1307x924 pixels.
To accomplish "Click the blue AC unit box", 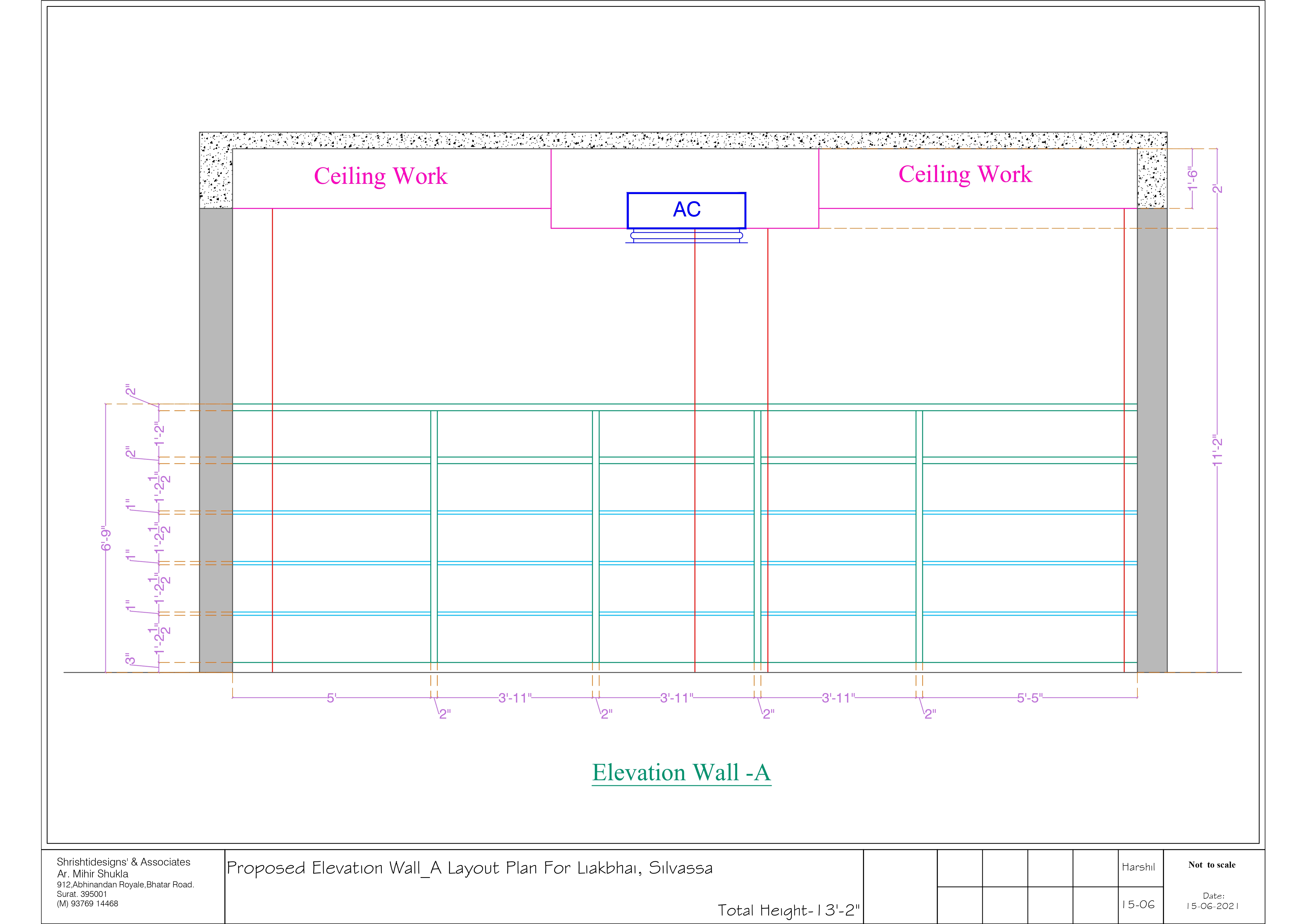I will pos(686,210).
